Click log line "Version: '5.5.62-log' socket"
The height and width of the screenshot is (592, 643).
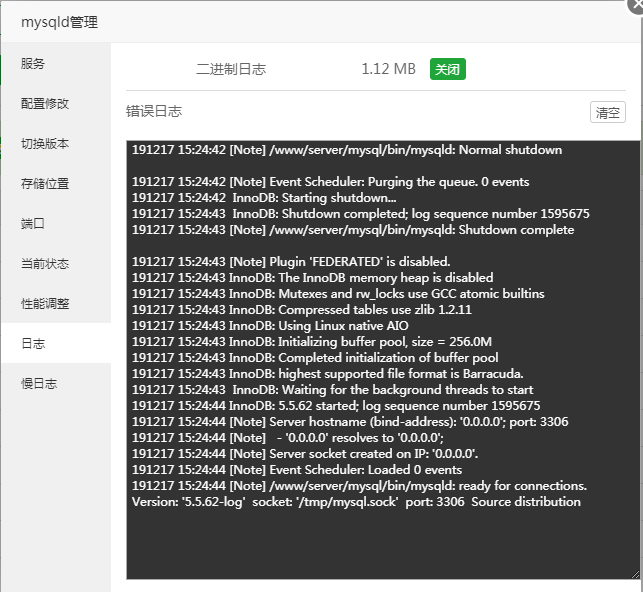pos(356,501)
